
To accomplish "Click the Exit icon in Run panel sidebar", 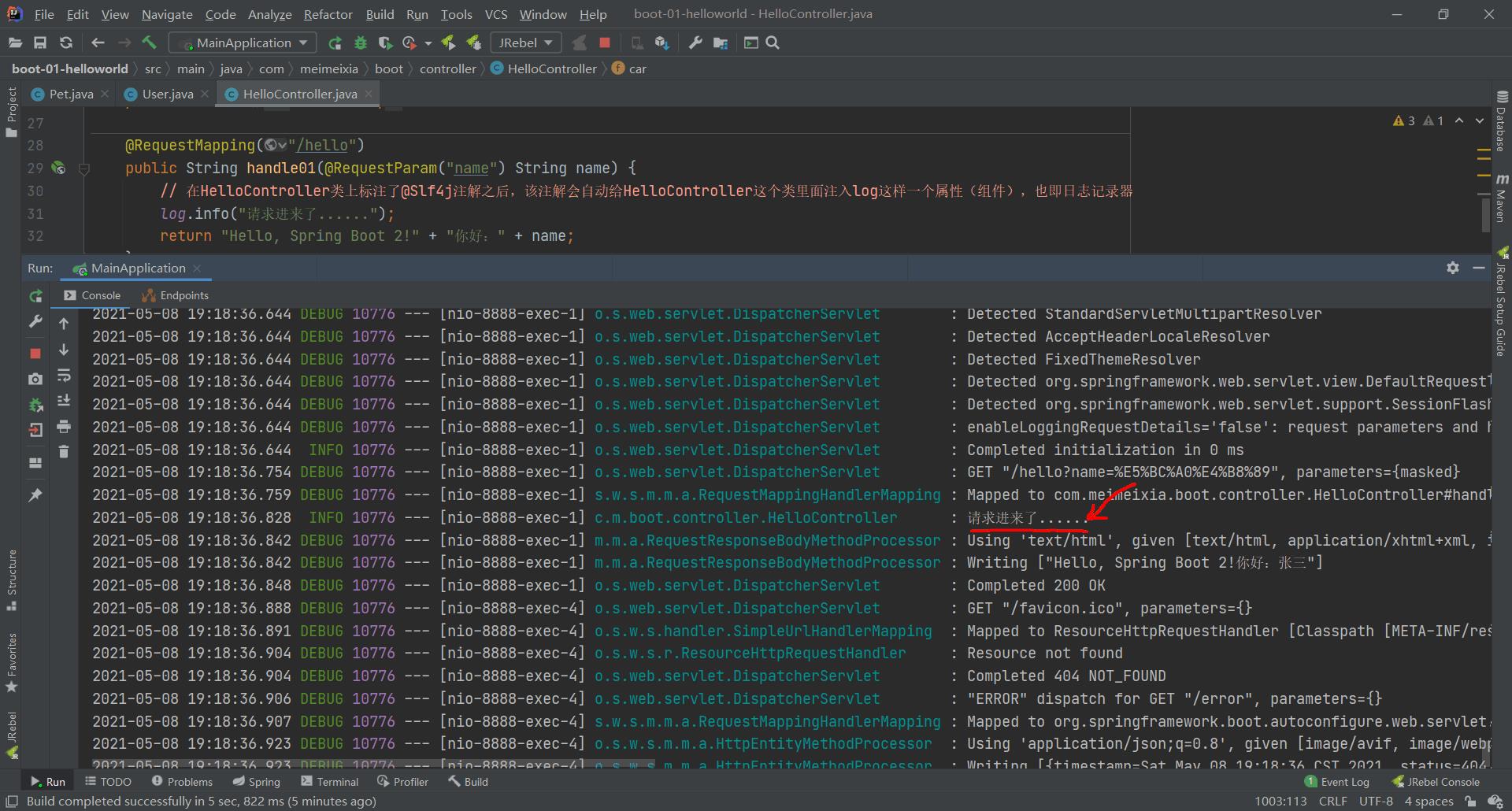I will click(x=35, y=430).
